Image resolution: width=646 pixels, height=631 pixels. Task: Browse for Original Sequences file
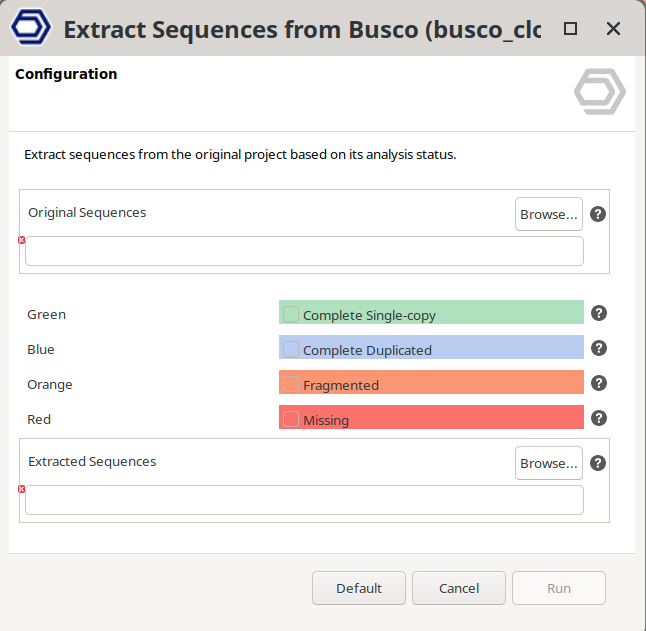[x=549, y=214]
